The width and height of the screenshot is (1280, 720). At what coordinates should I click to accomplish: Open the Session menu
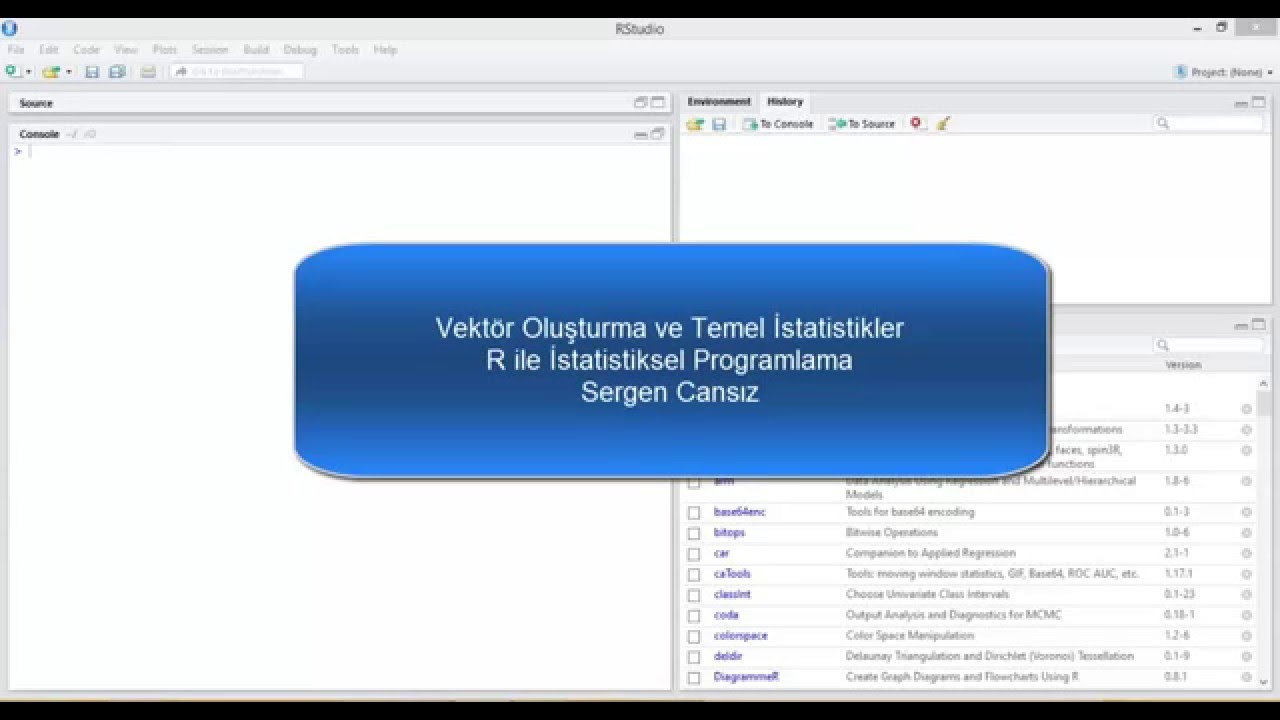coord(210,49)
